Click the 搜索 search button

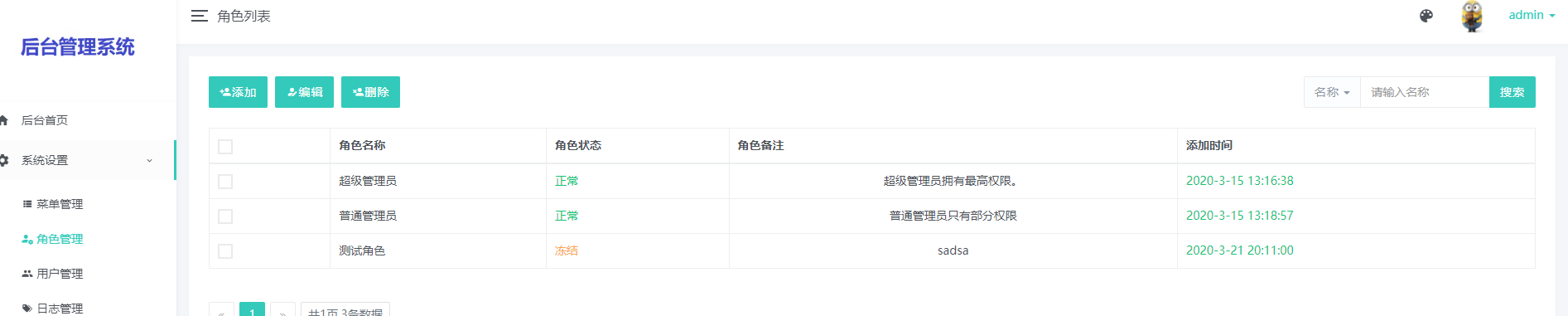coord(1512,92)
